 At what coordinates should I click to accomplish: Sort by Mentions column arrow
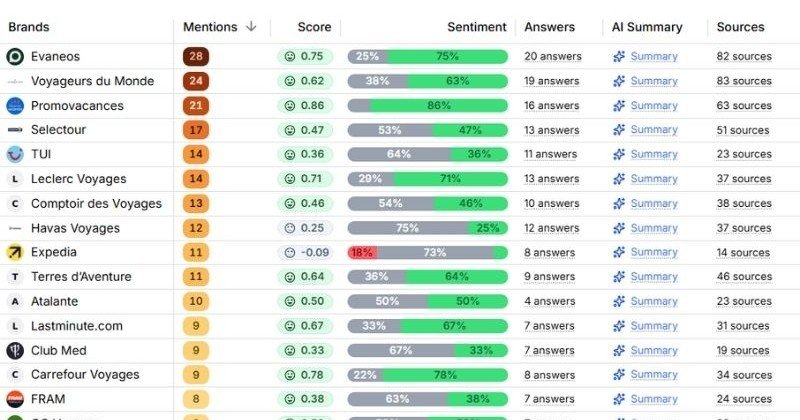click(x=251, y=27)
